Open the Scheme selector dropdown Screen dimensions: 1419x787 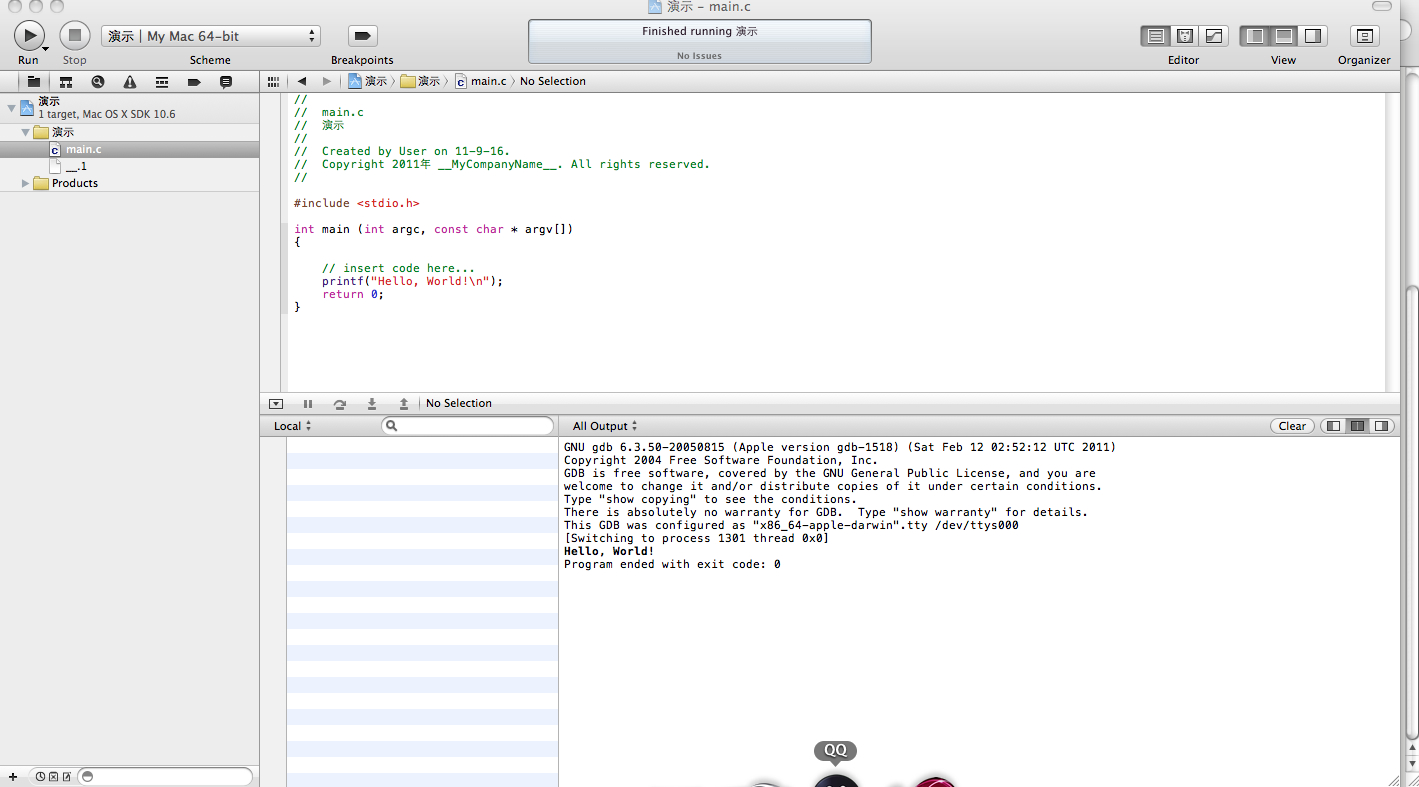click(210, 36)
